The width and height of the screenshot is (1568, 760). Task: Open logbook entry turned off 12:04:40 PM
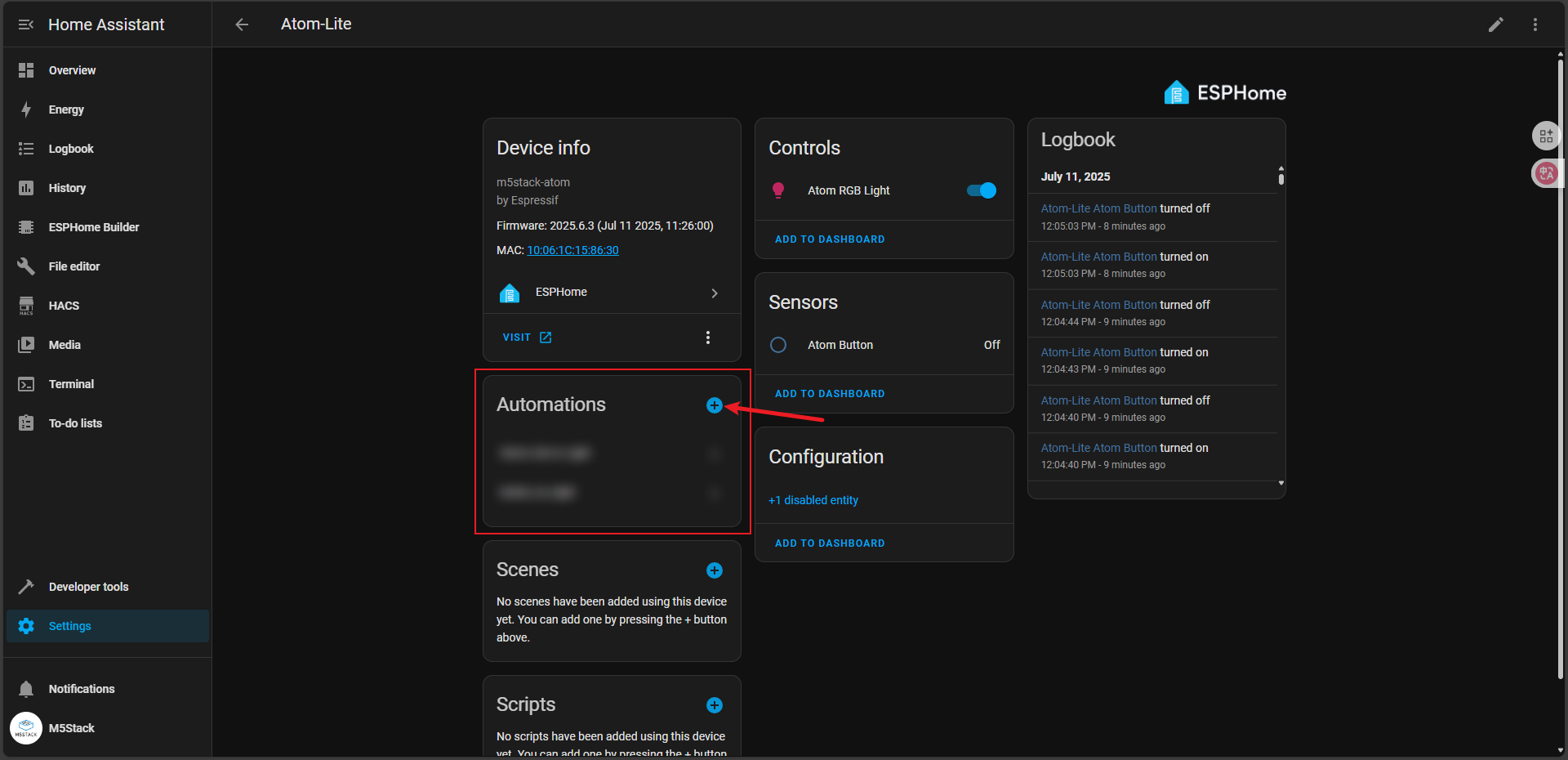point(1152,409)
